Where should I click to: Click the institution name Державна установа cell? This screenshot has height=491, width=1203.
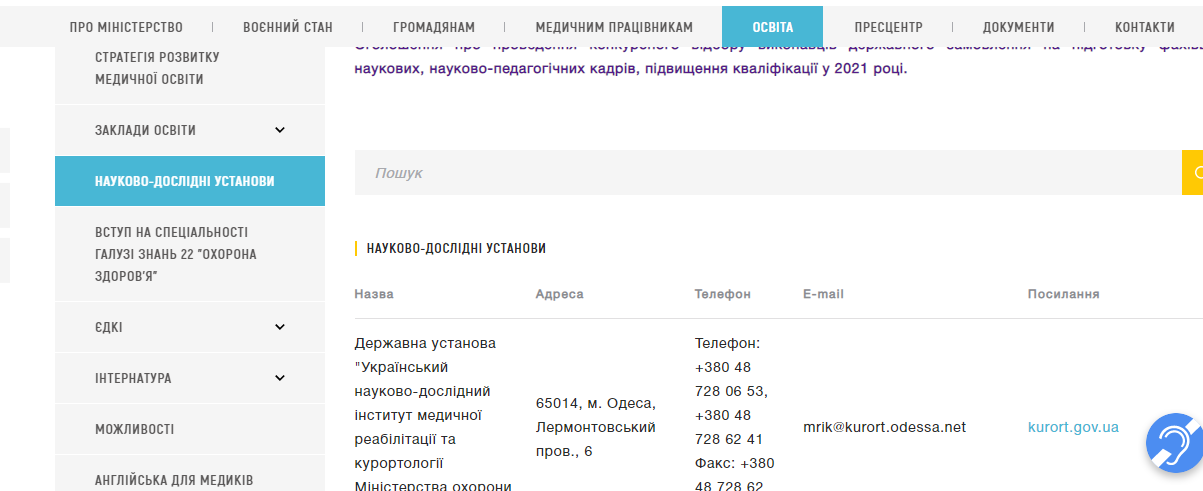click(433, 415)
